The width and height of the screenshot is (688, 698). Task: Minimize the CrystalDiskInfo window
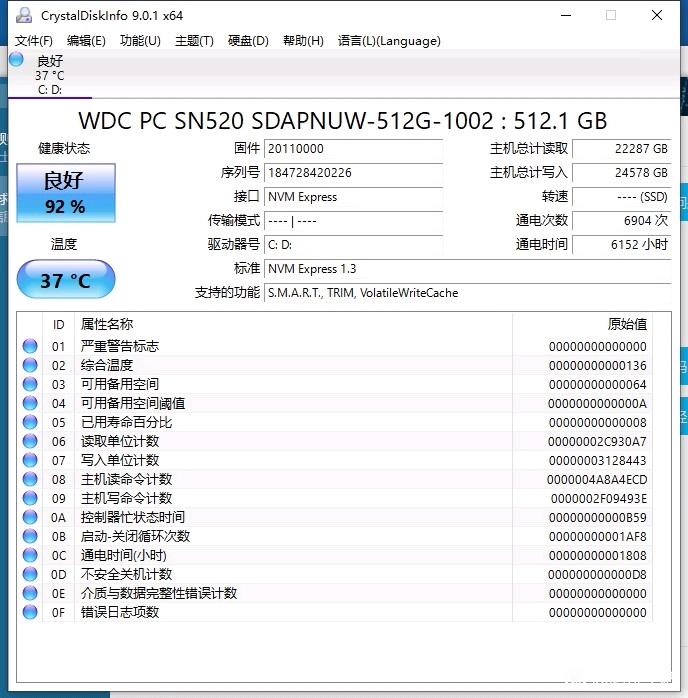click(x=566, y=15)
